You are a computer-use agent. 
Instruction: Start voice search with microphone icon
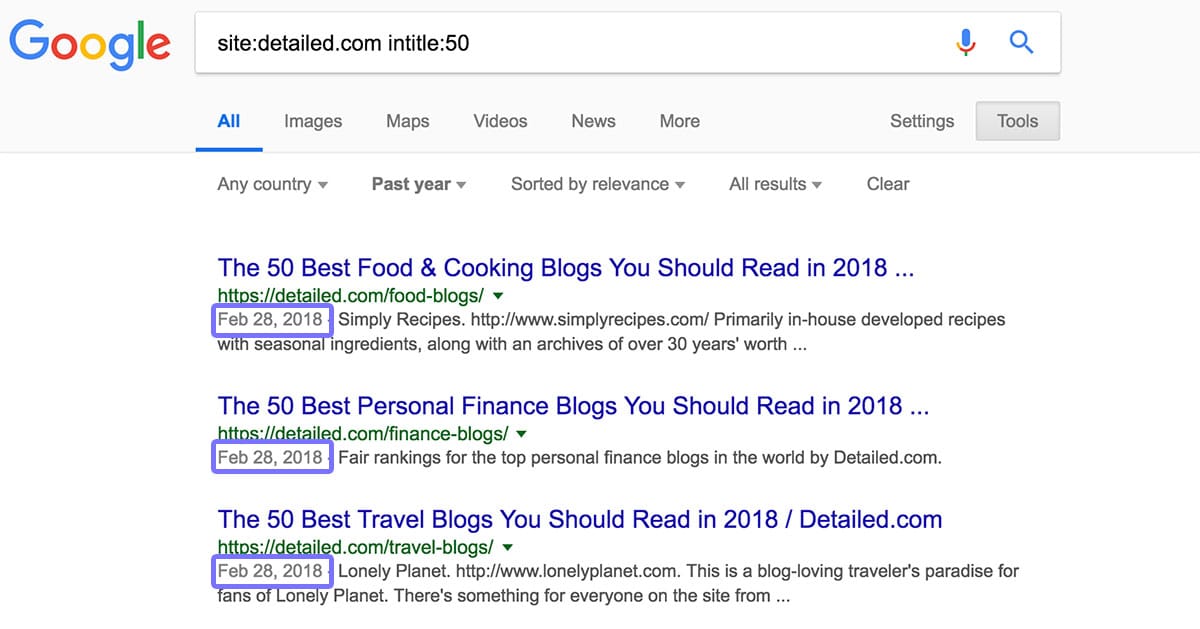[x=966, y=42]
